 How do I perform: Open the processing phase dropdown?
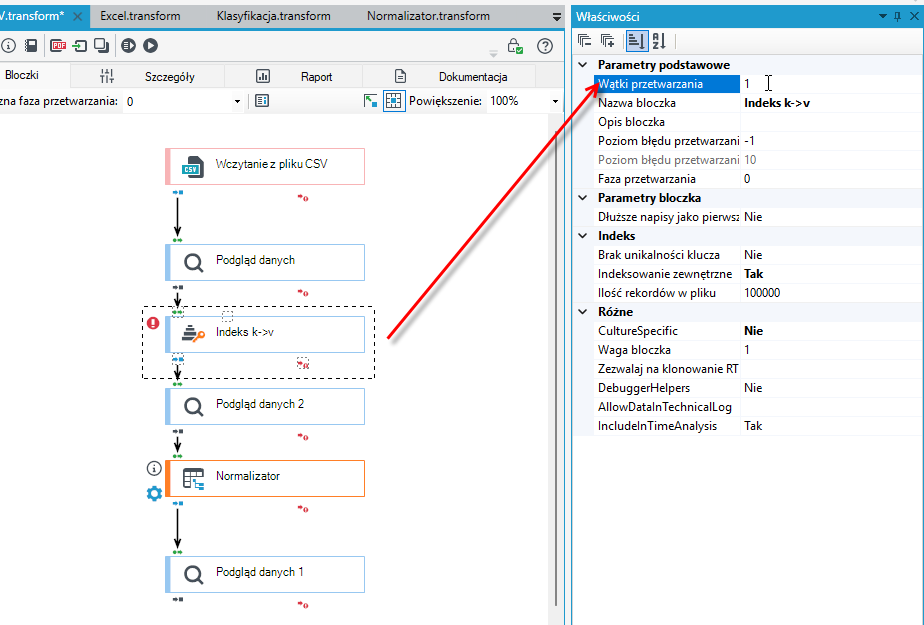coord(237,102)
